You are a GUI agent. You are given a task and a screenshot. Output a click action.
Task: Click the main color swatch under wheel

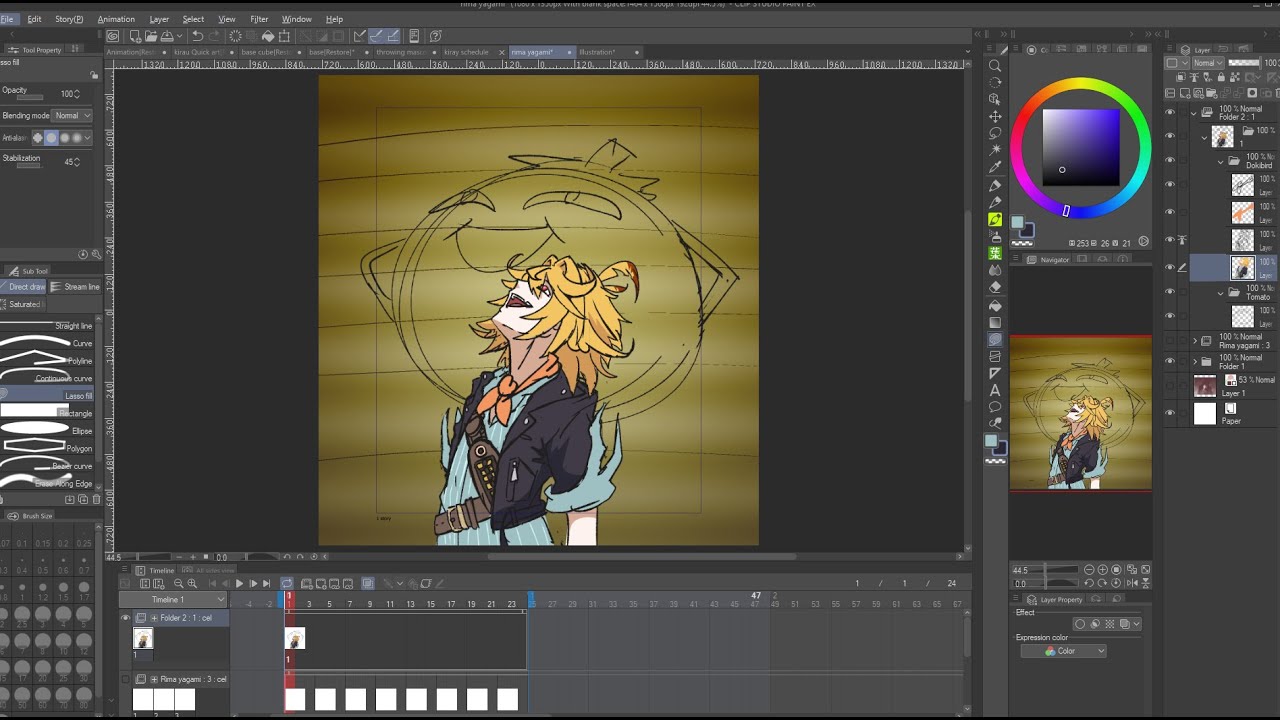point(1017,223)
